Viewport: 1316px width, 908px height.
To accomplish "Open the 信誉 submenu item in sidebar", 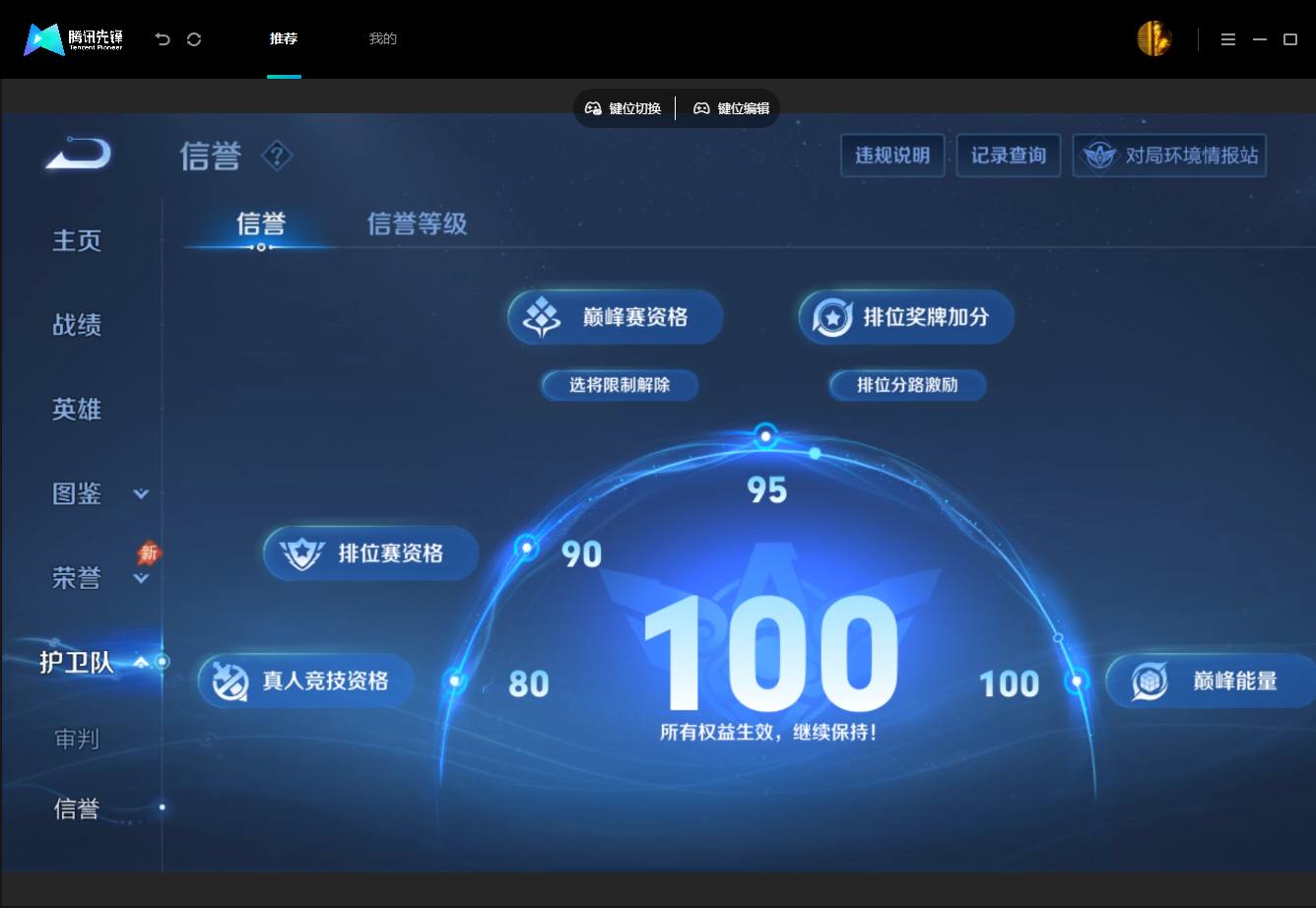I will pyautogui.click(x=77, y=809).
